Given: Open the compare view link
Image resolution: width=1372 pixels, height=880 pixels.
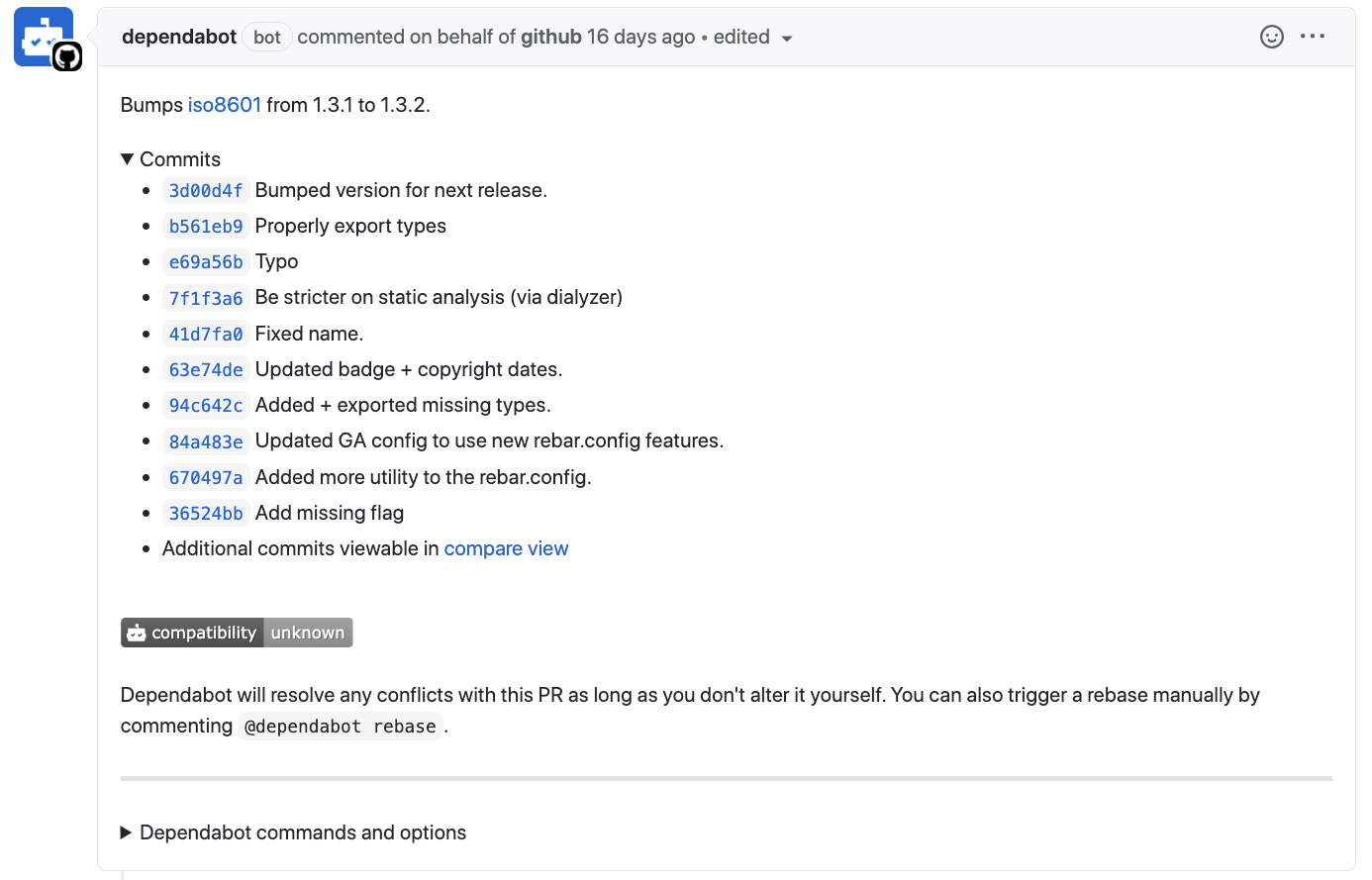Looking at the screenshot, I should (x=506, y=548).
